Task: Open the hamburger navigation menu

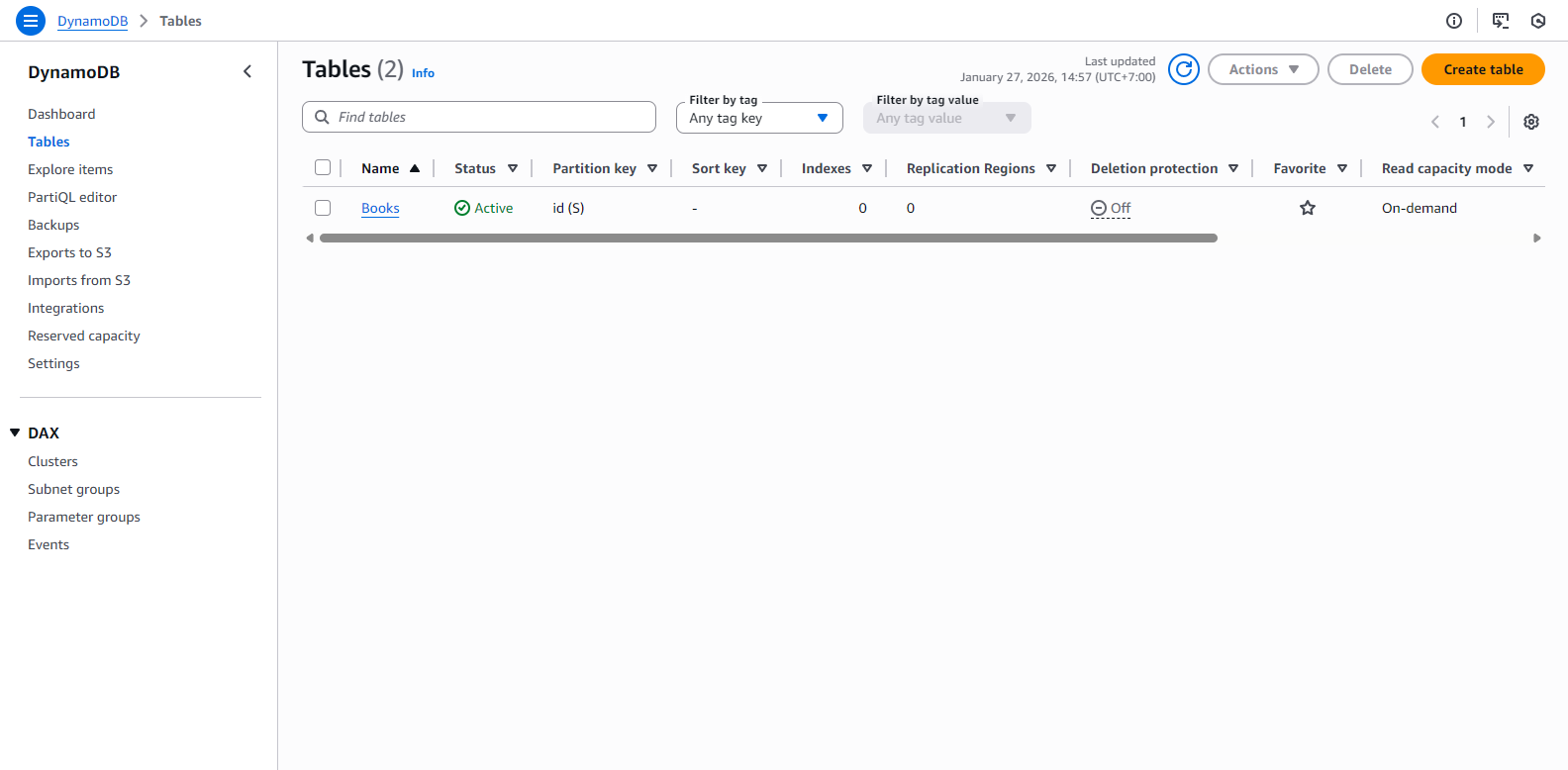Action: pos(31,21)
